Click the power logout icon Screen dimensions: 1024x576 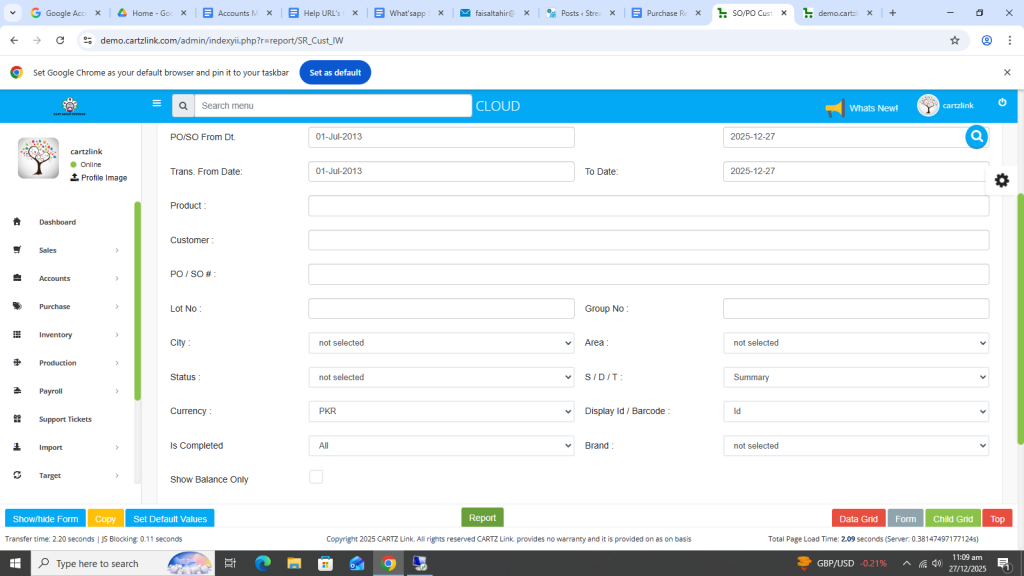pos(1002,103)
